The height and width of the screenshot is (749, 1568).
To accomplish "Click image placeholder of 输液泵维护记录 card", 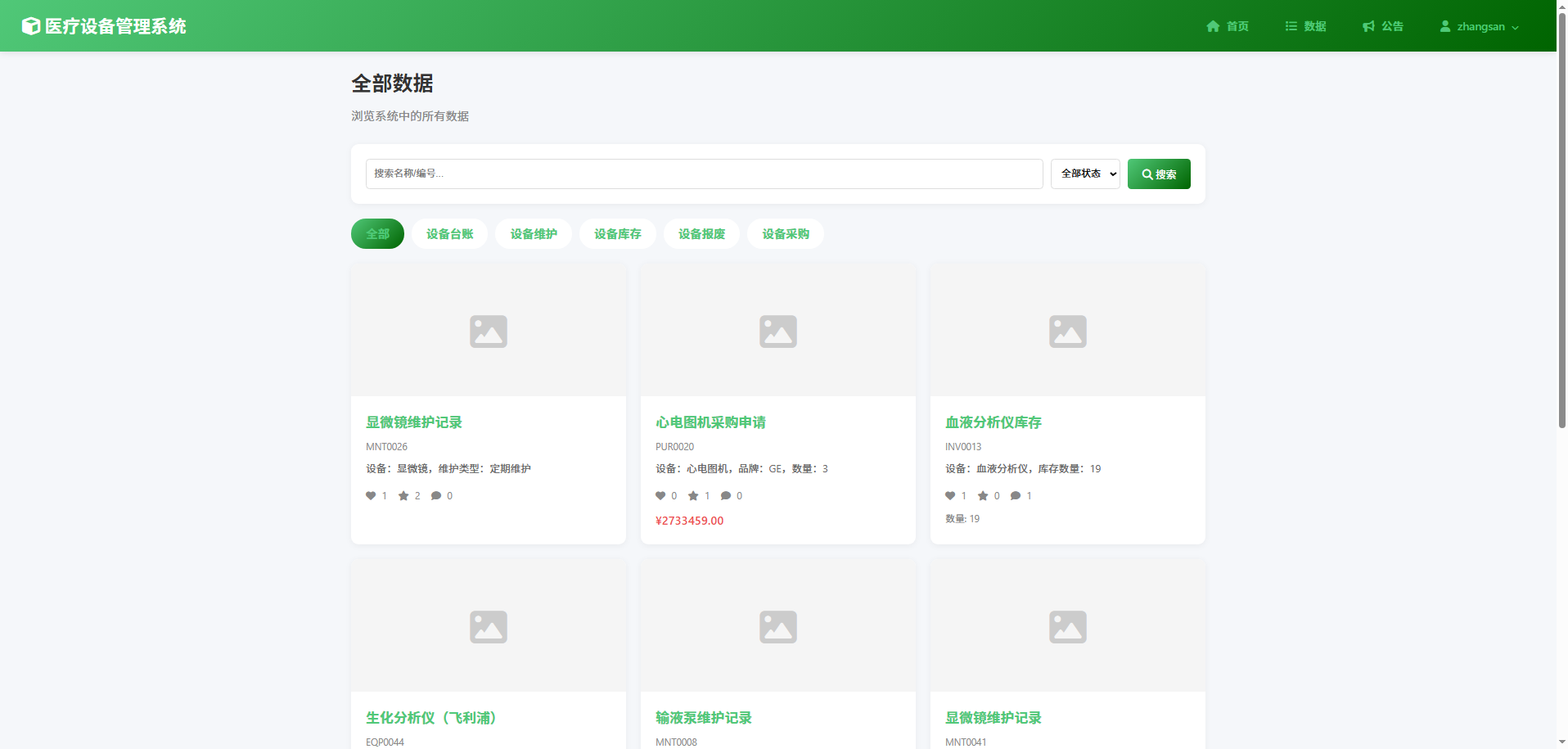I will click(778, 626).
